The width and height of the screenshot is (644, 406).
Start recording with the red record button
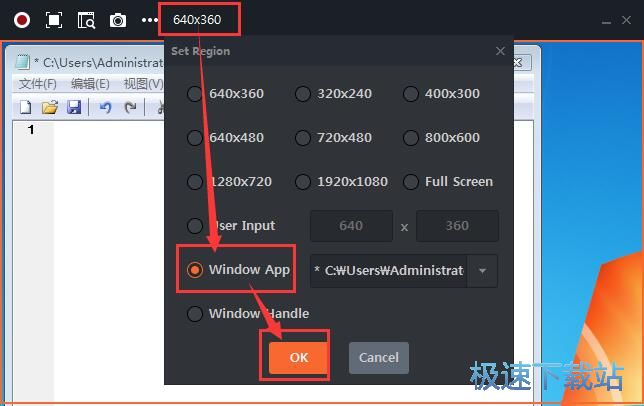[x=22, y=20]
